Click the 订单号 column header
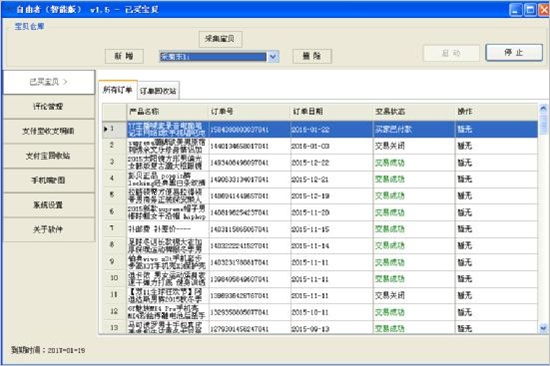 click(249, 112)
